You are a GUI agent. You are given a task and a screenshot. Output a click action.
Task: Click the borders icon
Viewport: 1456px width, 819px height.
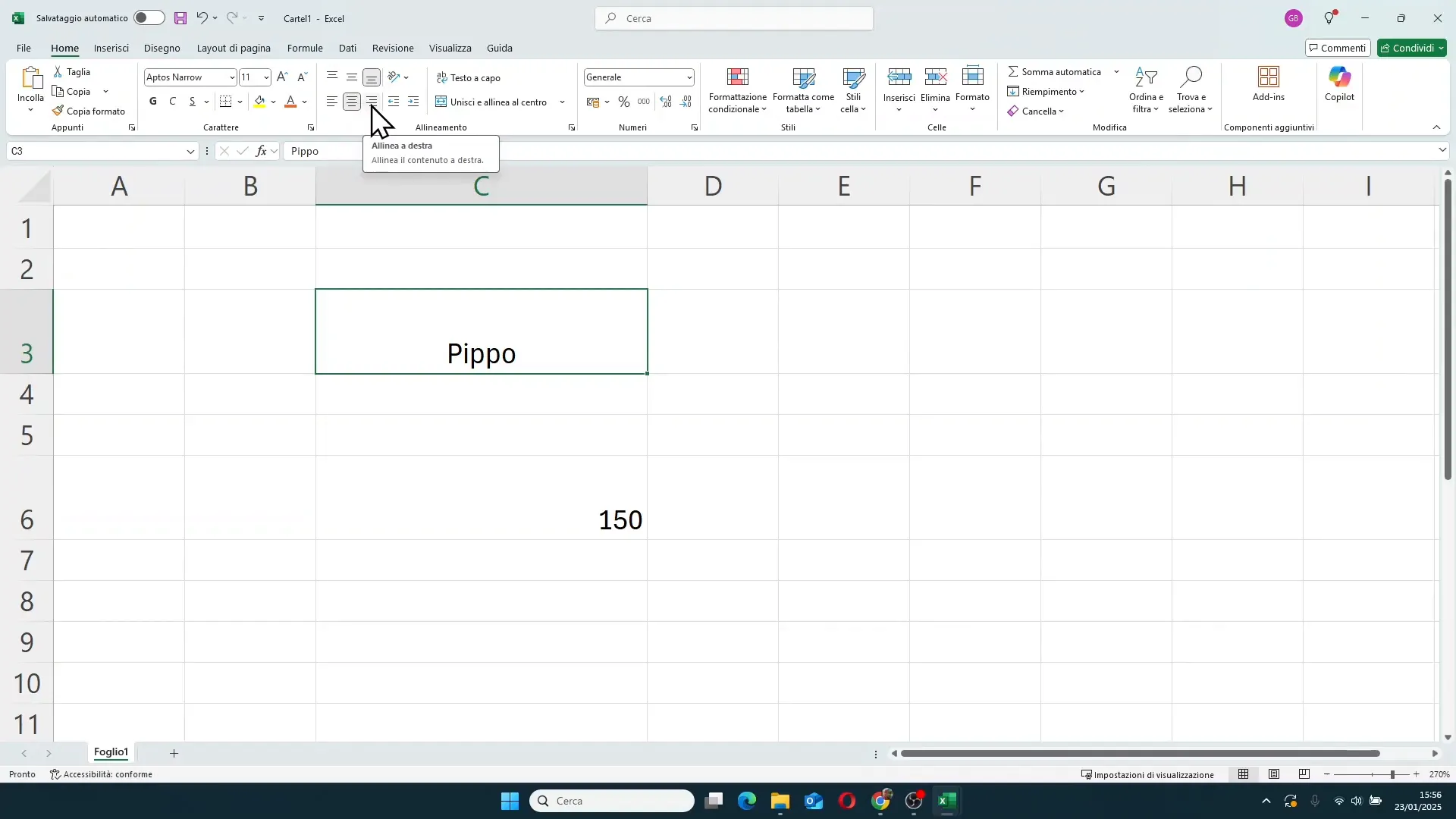(225, 102)
